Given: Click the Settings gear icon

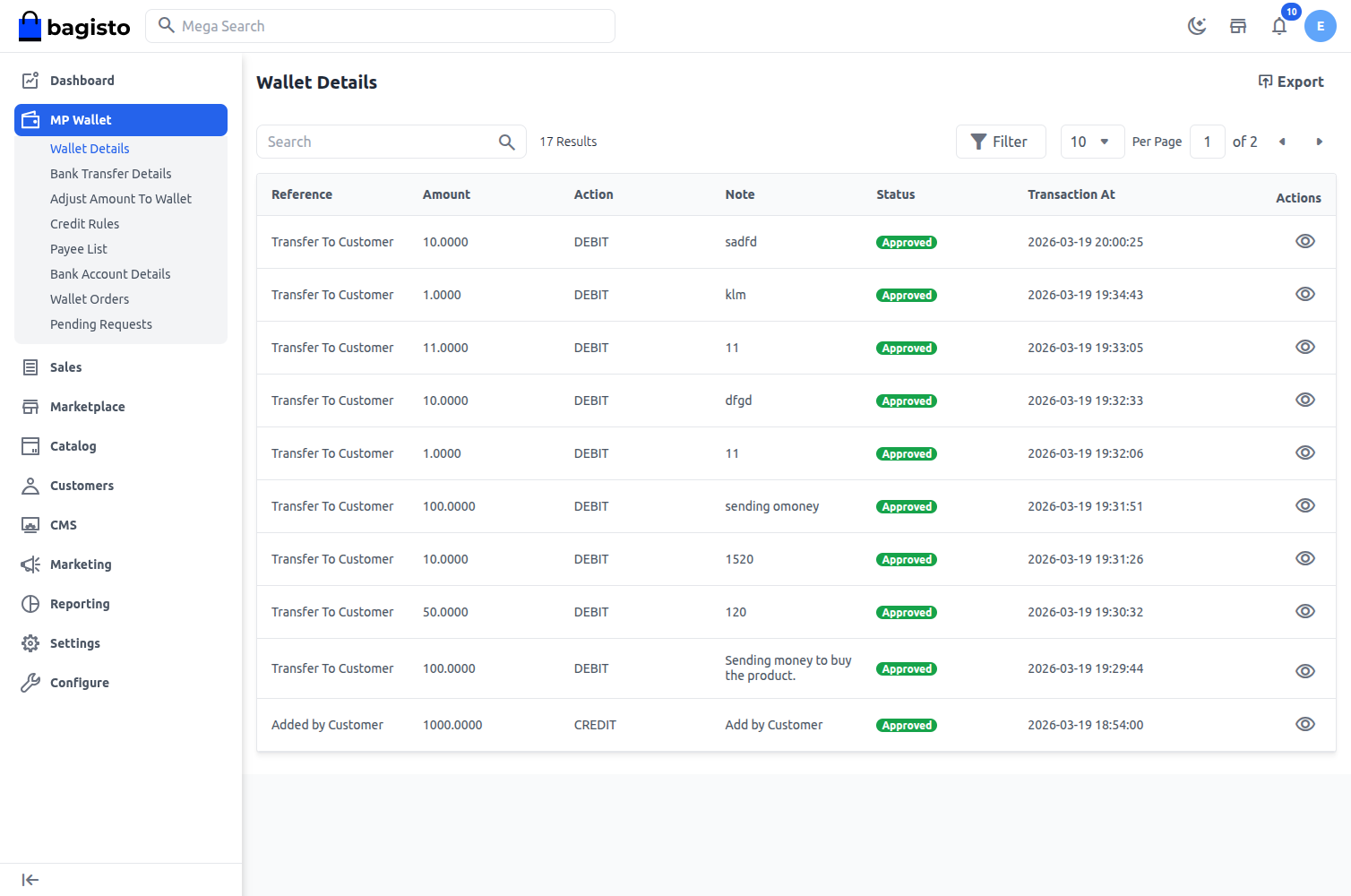Looking at the screenshot, I should click(x=30, y=642).
